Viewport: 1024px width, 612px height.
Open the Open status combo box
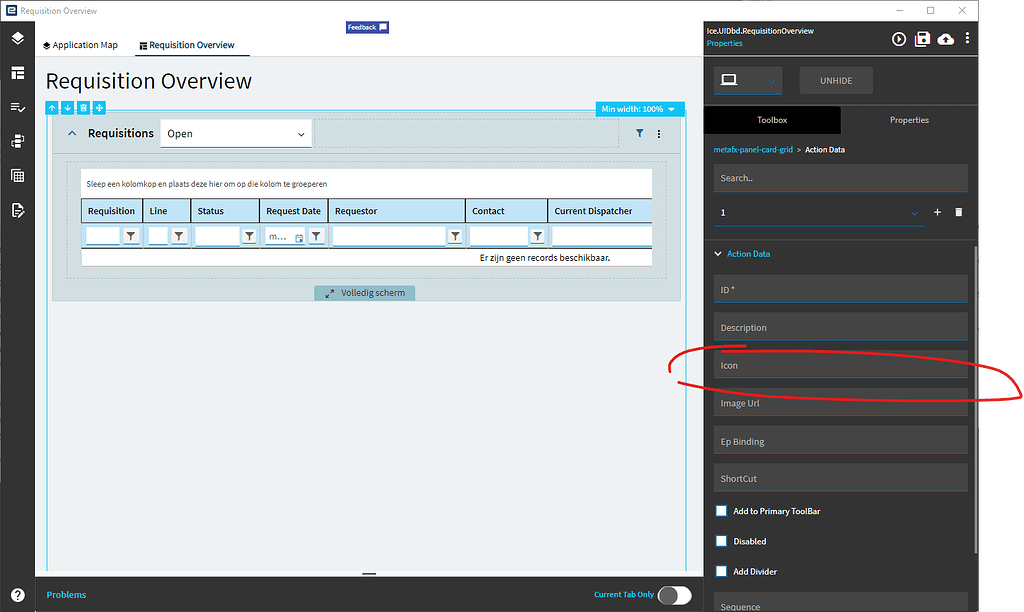[235, 132]
